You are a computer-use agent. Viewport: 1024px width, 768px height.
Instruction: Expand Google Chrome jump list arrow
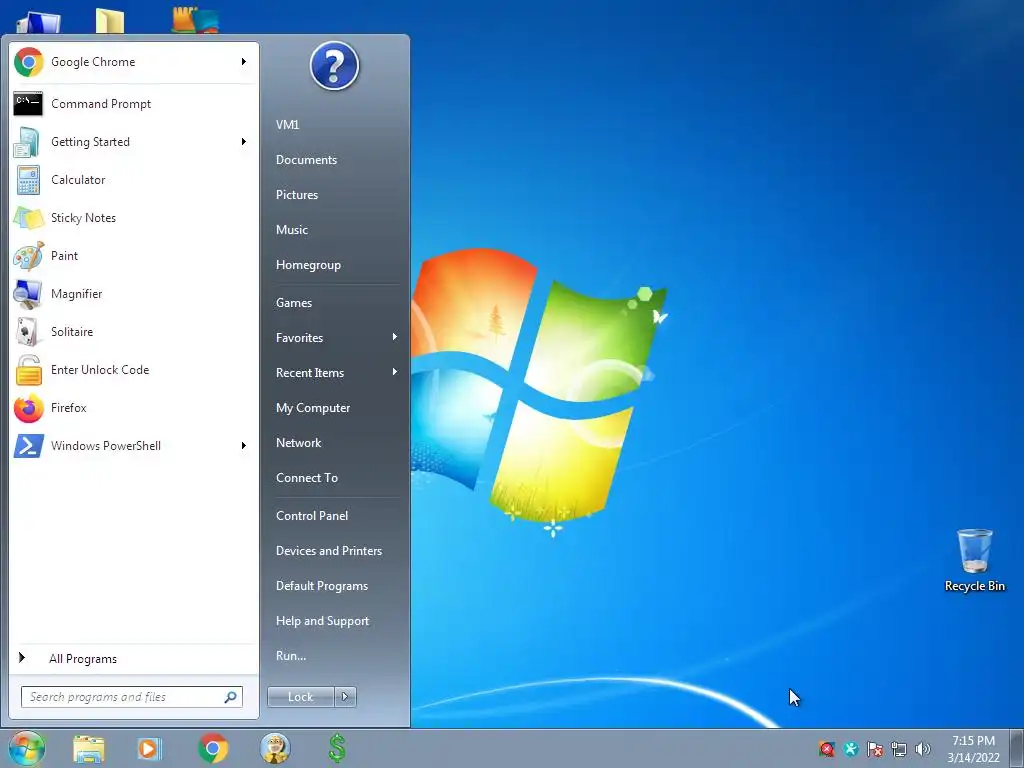pyautogui.click(x=244, y=61)
